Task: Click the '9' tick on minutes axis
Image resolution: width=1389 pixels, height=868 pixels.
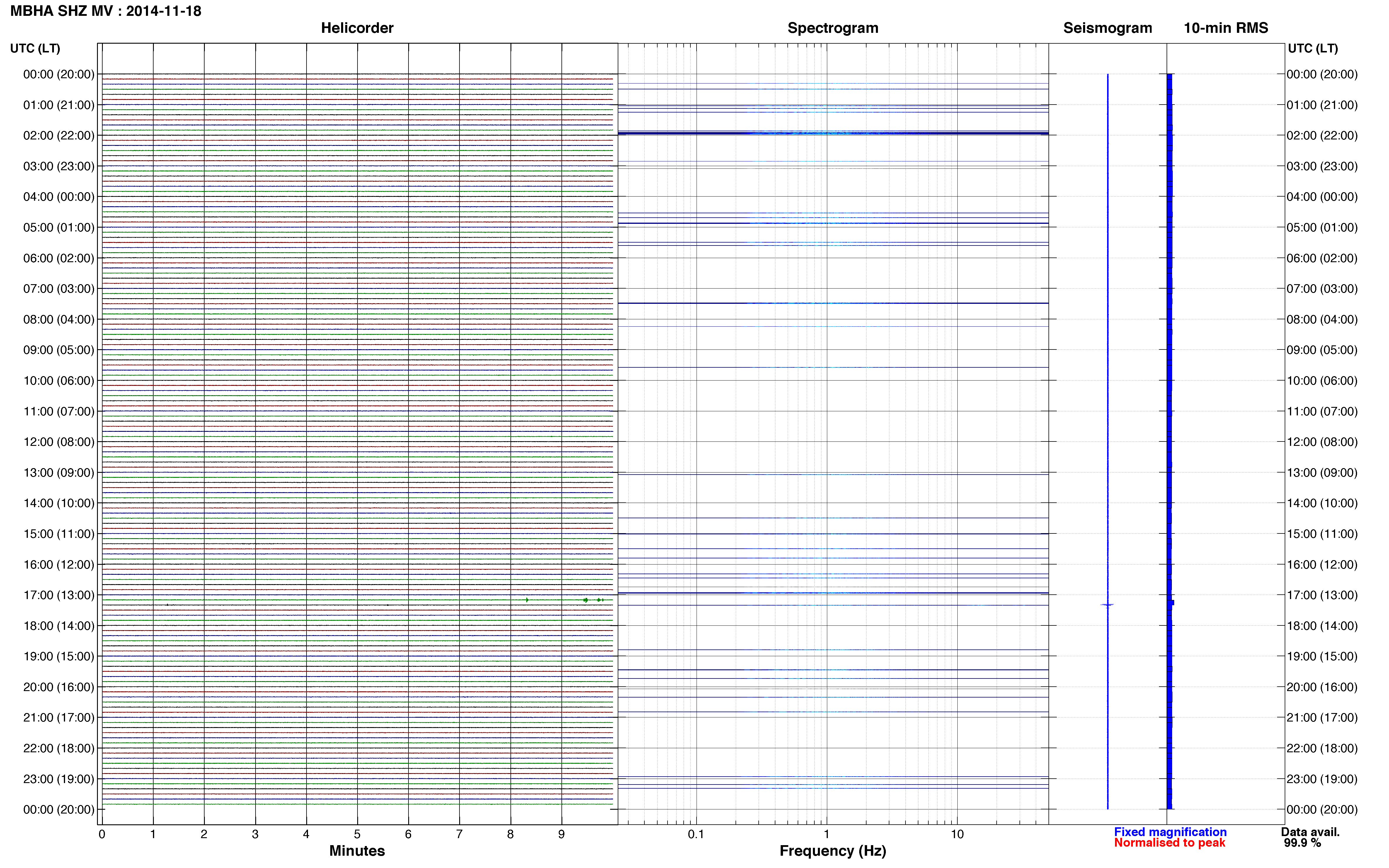Action: point(561,834)
